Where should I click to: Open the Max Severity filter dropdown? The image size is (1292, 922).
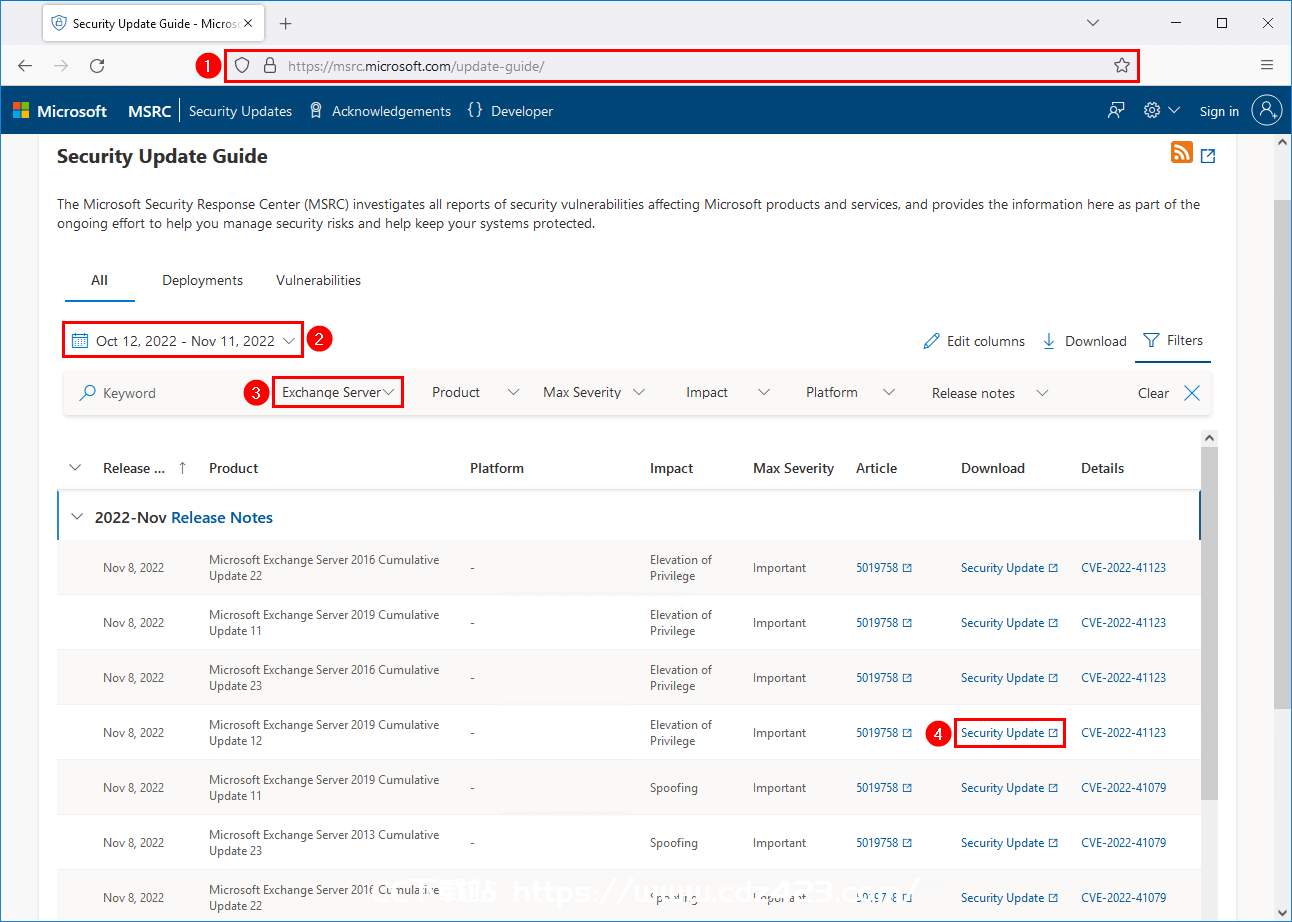pyautogui.click(x=594, y=393)
